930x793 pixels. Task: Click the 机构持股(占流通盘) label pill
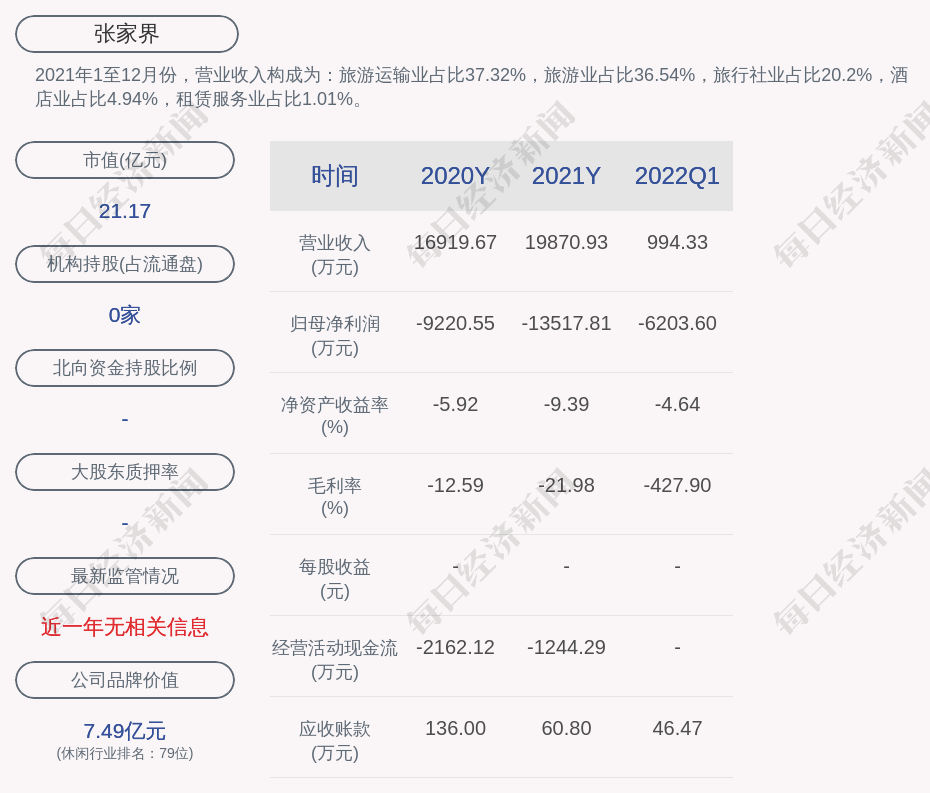point(125,264)
